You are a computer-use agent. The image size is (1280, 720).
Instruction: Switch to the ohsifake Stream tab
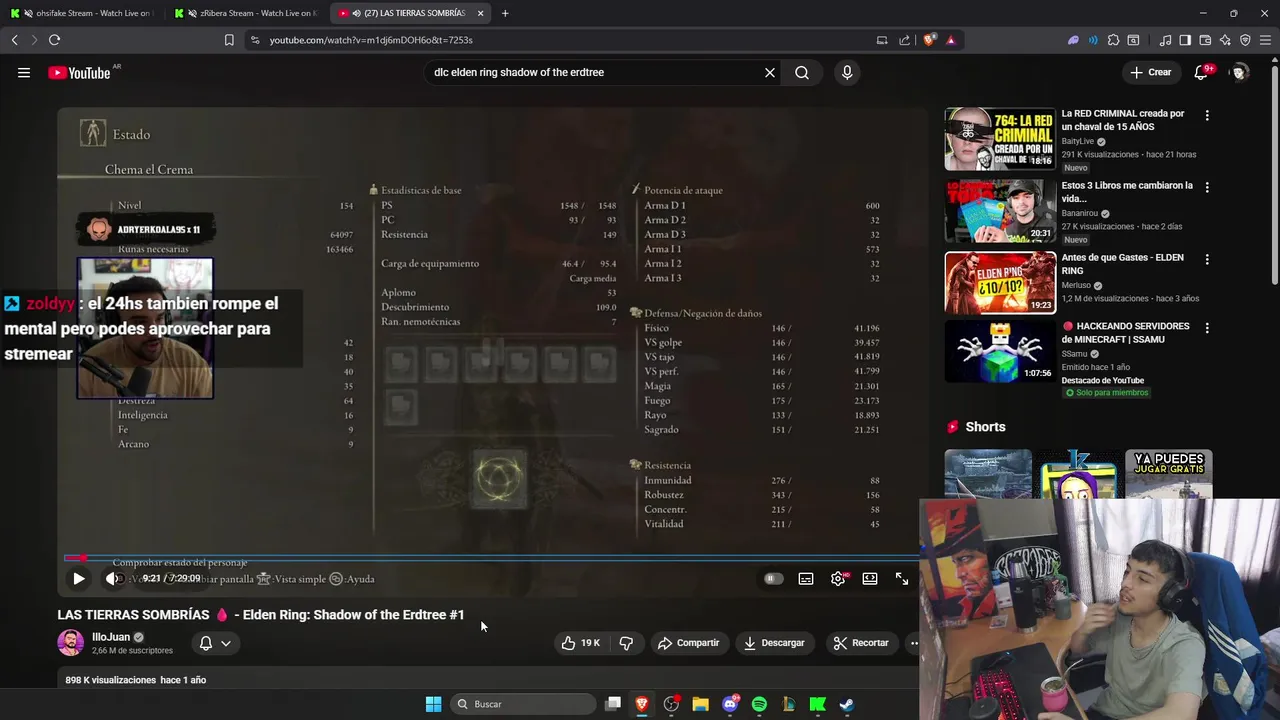pos(80,13)
